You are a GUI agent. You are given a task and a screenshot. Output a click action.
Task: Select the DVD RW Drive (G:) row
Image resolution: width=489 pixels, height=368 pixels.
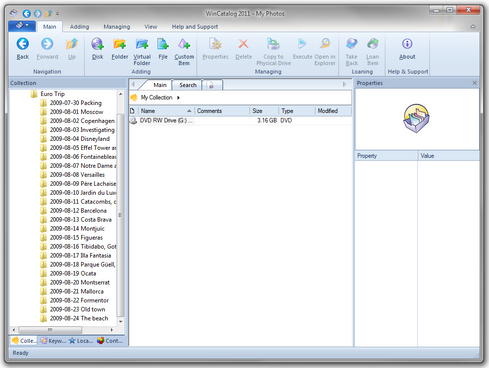coord(240,120)
